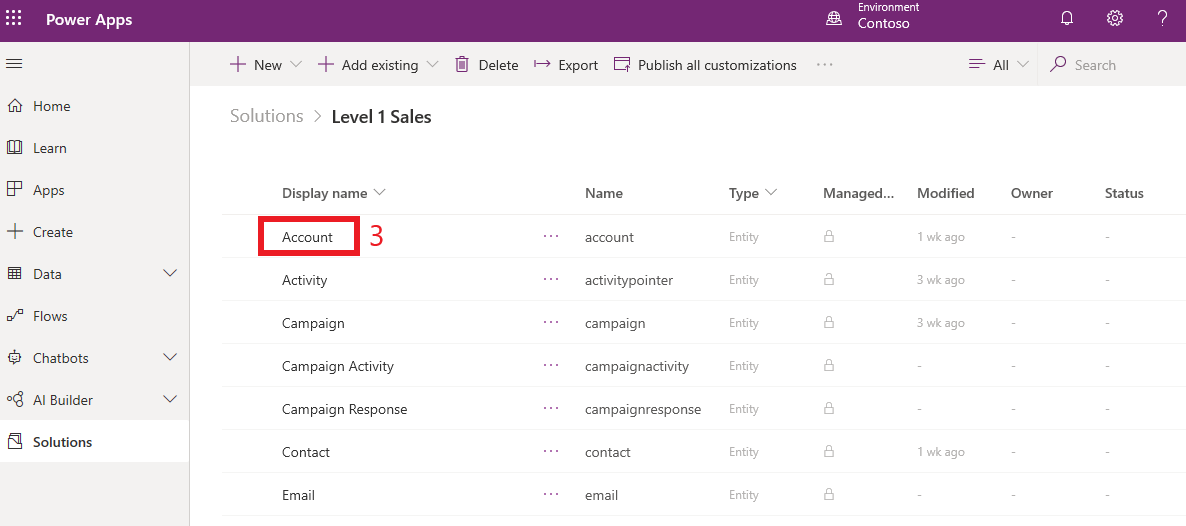Open the settings gear icon

[x=1115, y=20]
